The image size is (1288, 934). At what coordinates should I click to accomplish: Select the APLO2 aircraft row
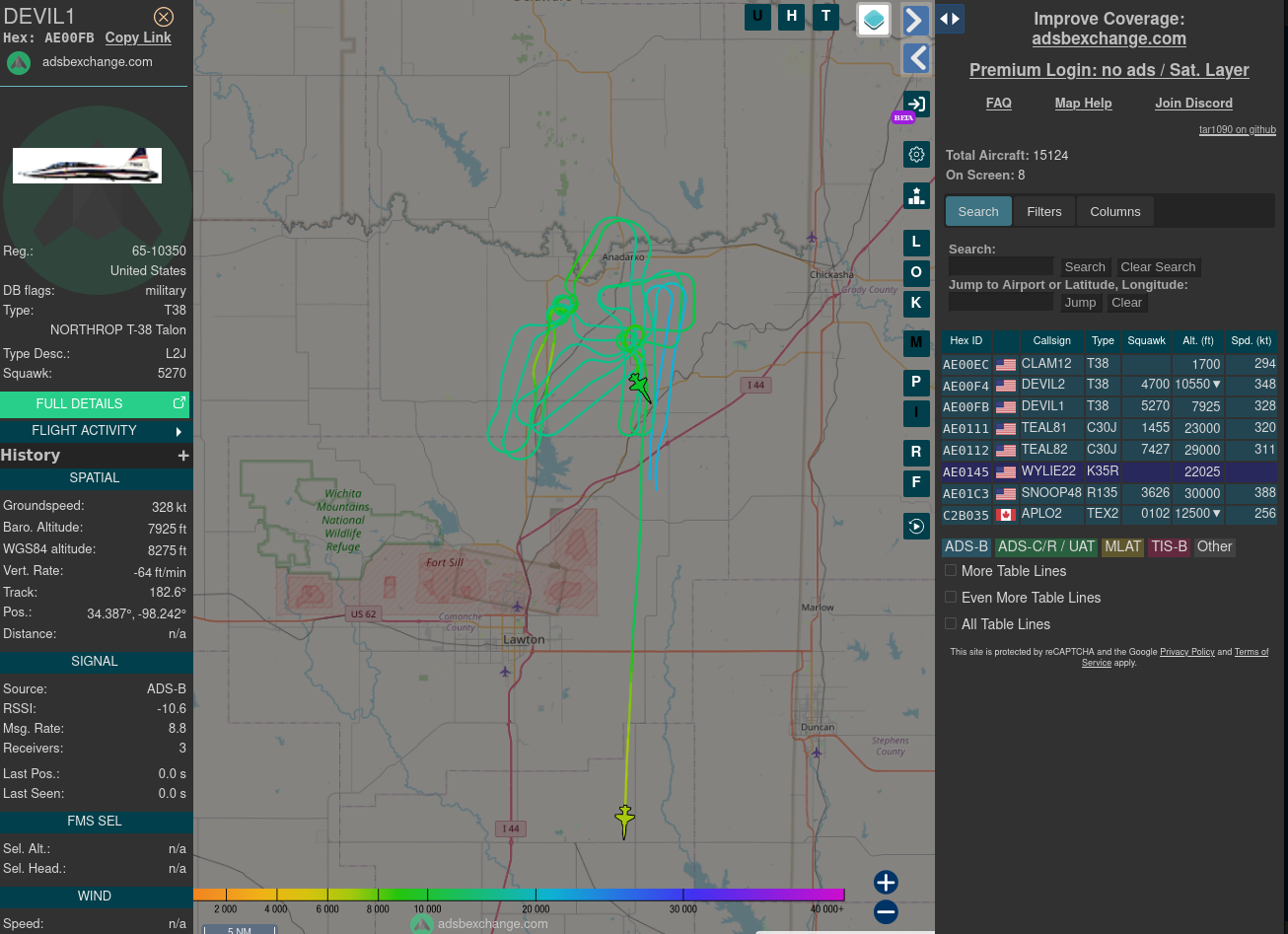pos(1109,514)
